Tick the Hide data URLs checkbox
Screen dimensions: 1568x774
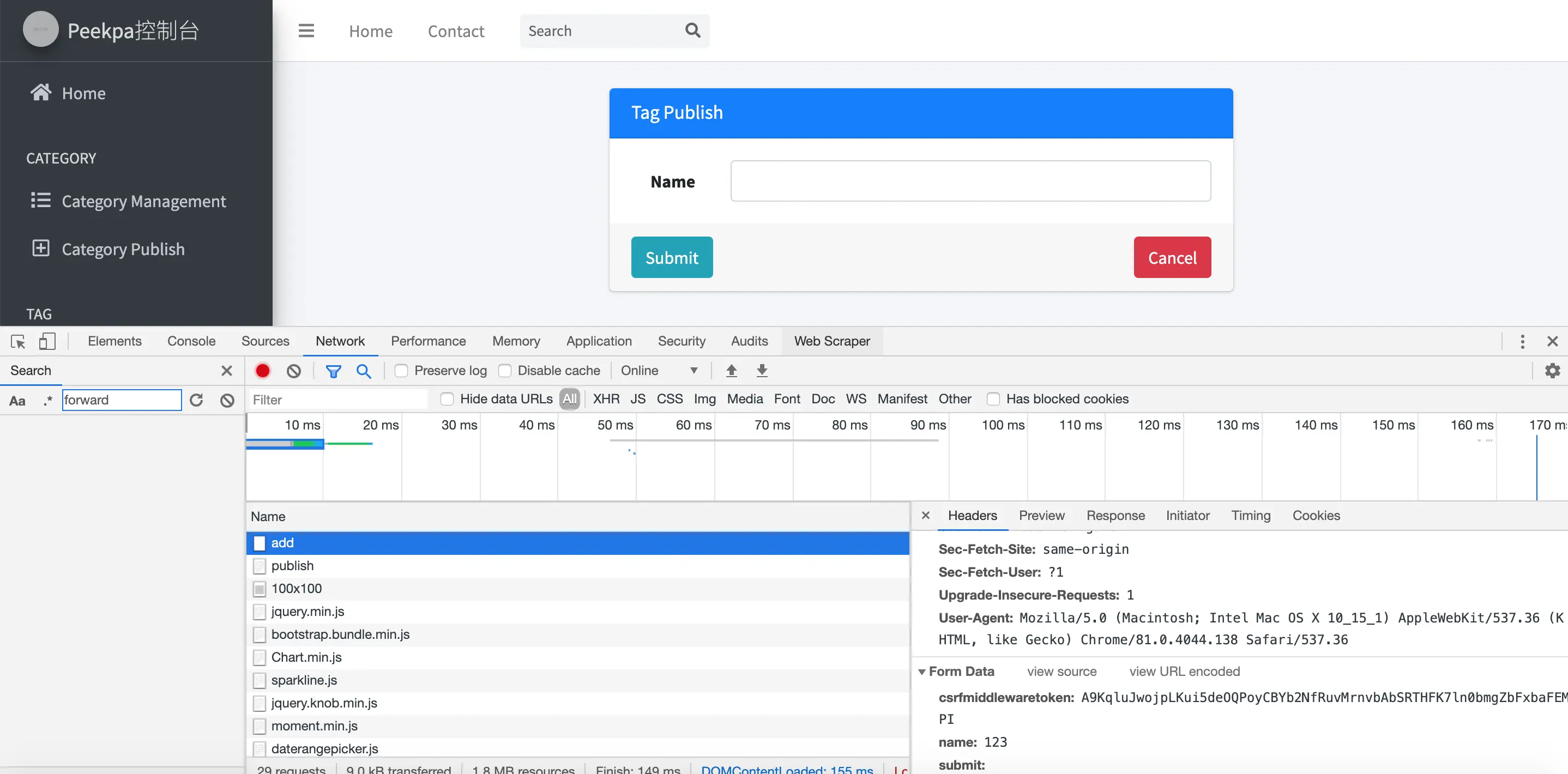click(x=447, y=399)
